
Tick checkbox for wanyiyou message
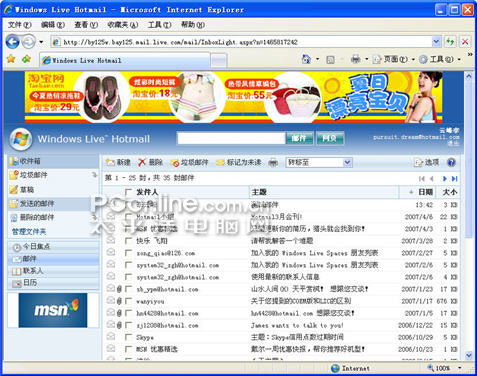tap(128, 301)
